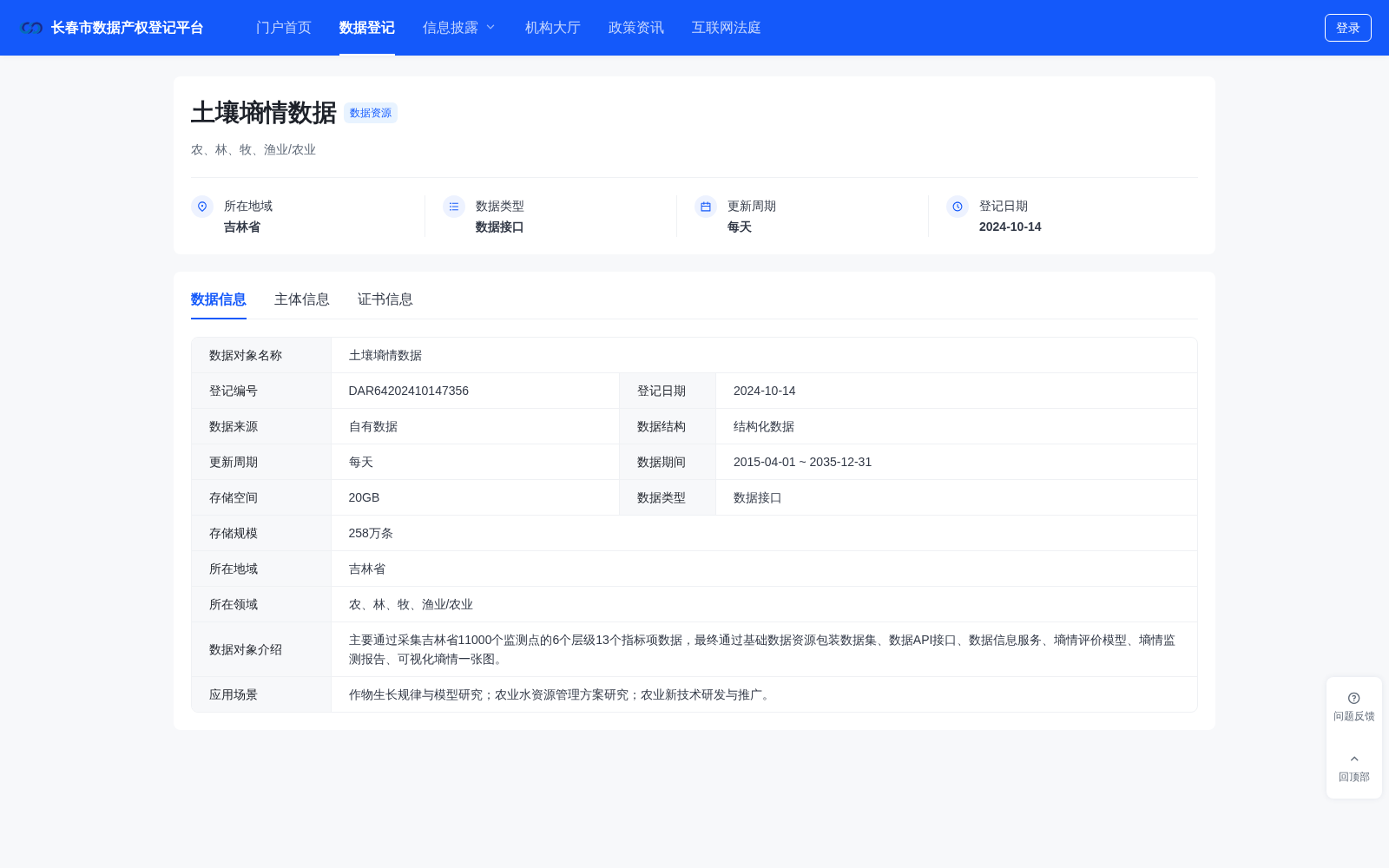This screenshot has width=1389, height=868.
Task: Click the 258万条 value
Action: 372,533
